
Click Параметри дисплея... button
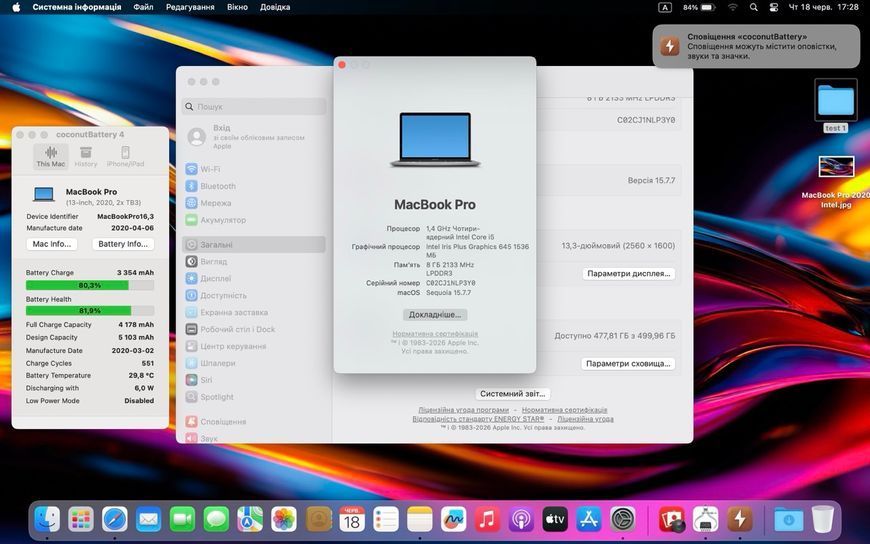[629, 274]
